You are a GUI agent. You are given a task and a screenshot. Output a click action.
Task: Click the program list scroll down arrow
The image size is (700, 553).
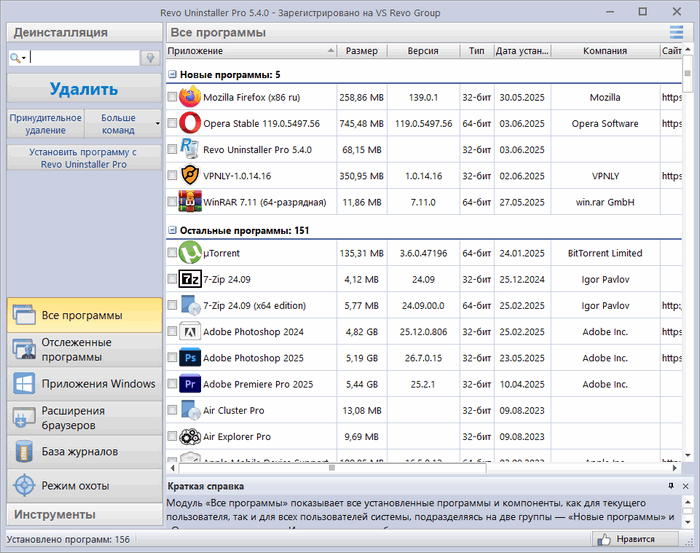[688, 456]
